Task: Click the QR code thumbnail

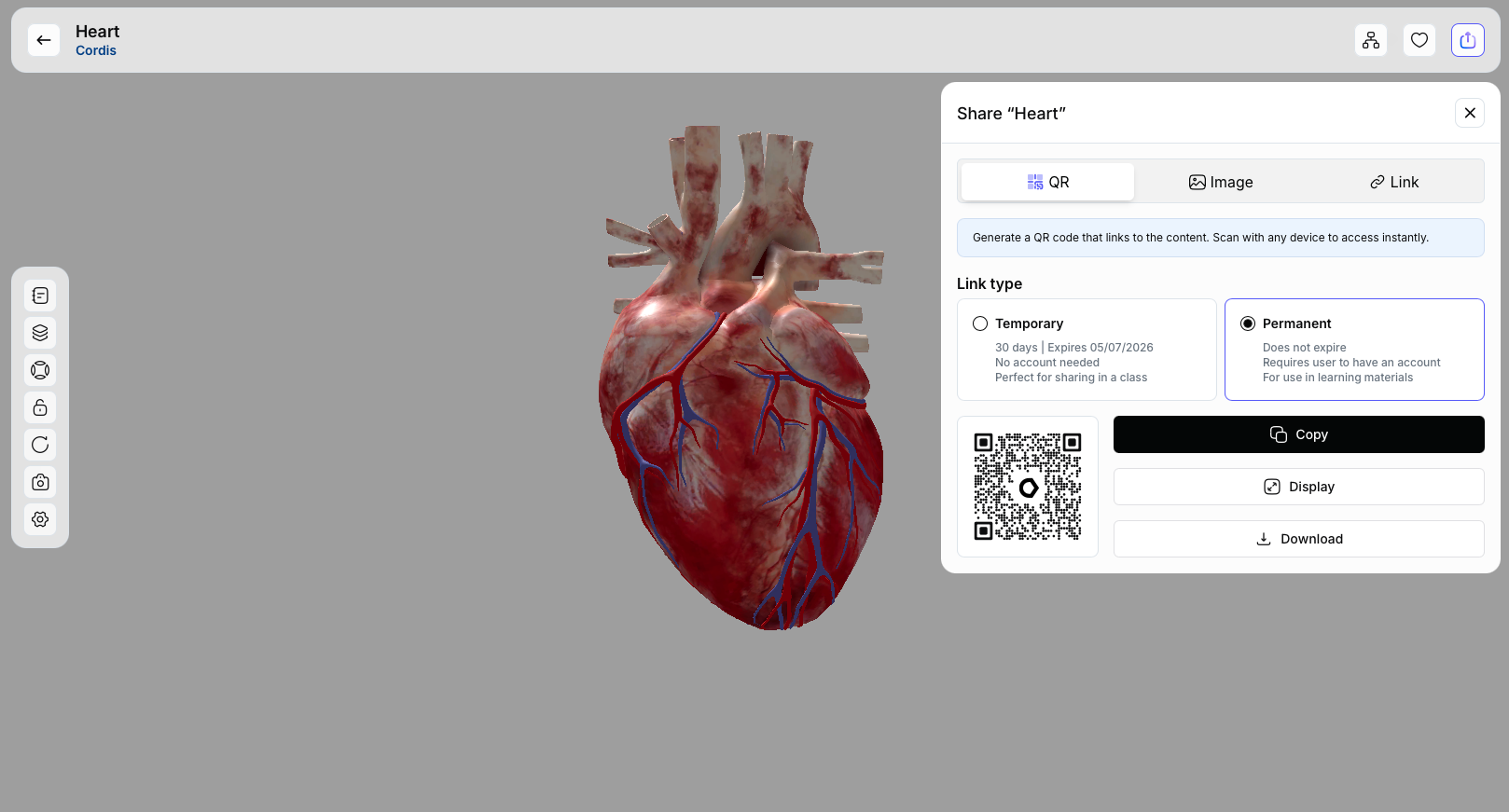Action: (1027, 487)
